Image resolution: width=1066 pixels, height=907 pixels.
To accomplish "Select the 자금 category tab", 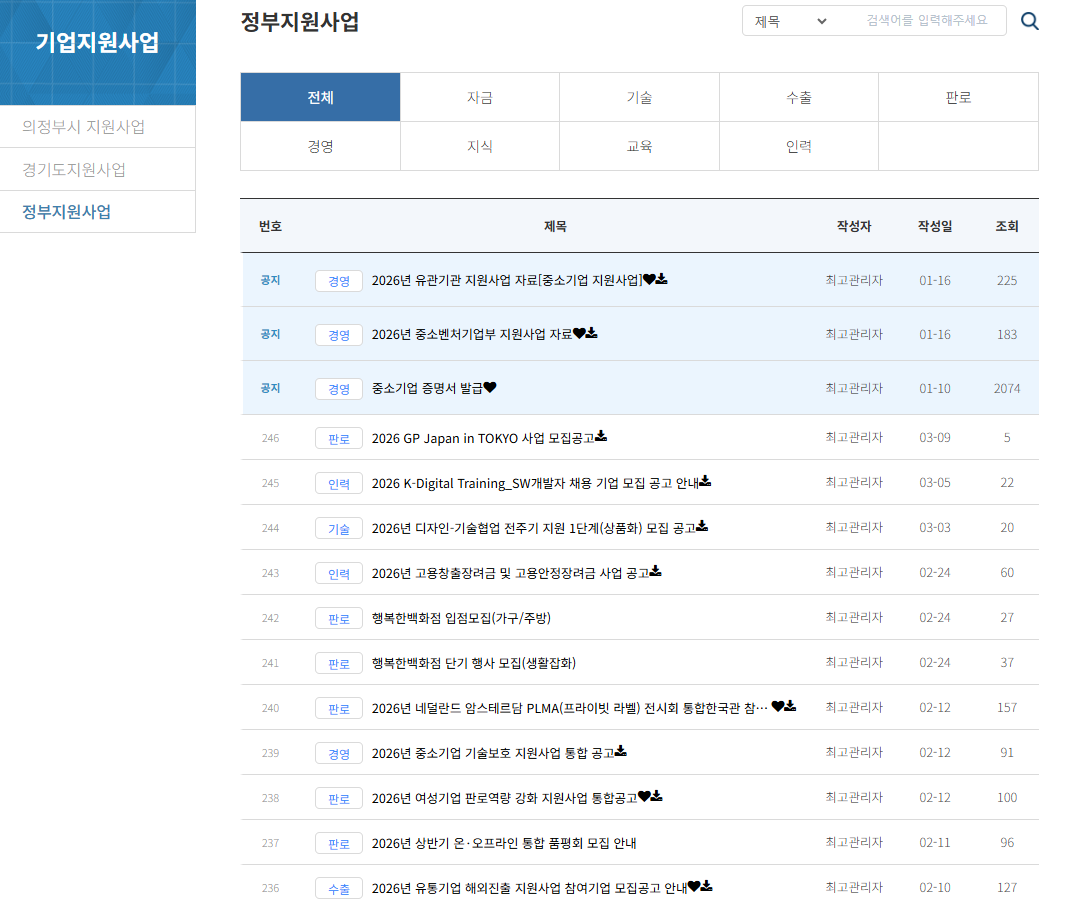I will [x=480, y=97].
